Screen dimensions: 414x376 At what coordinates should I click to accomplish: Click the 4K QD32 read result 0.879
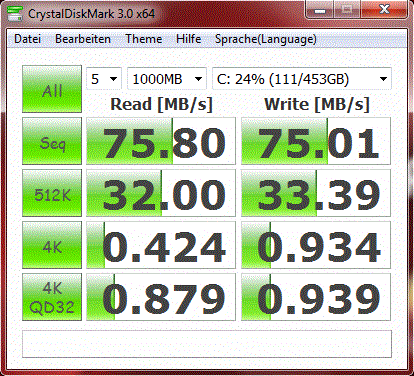[161, 297]
